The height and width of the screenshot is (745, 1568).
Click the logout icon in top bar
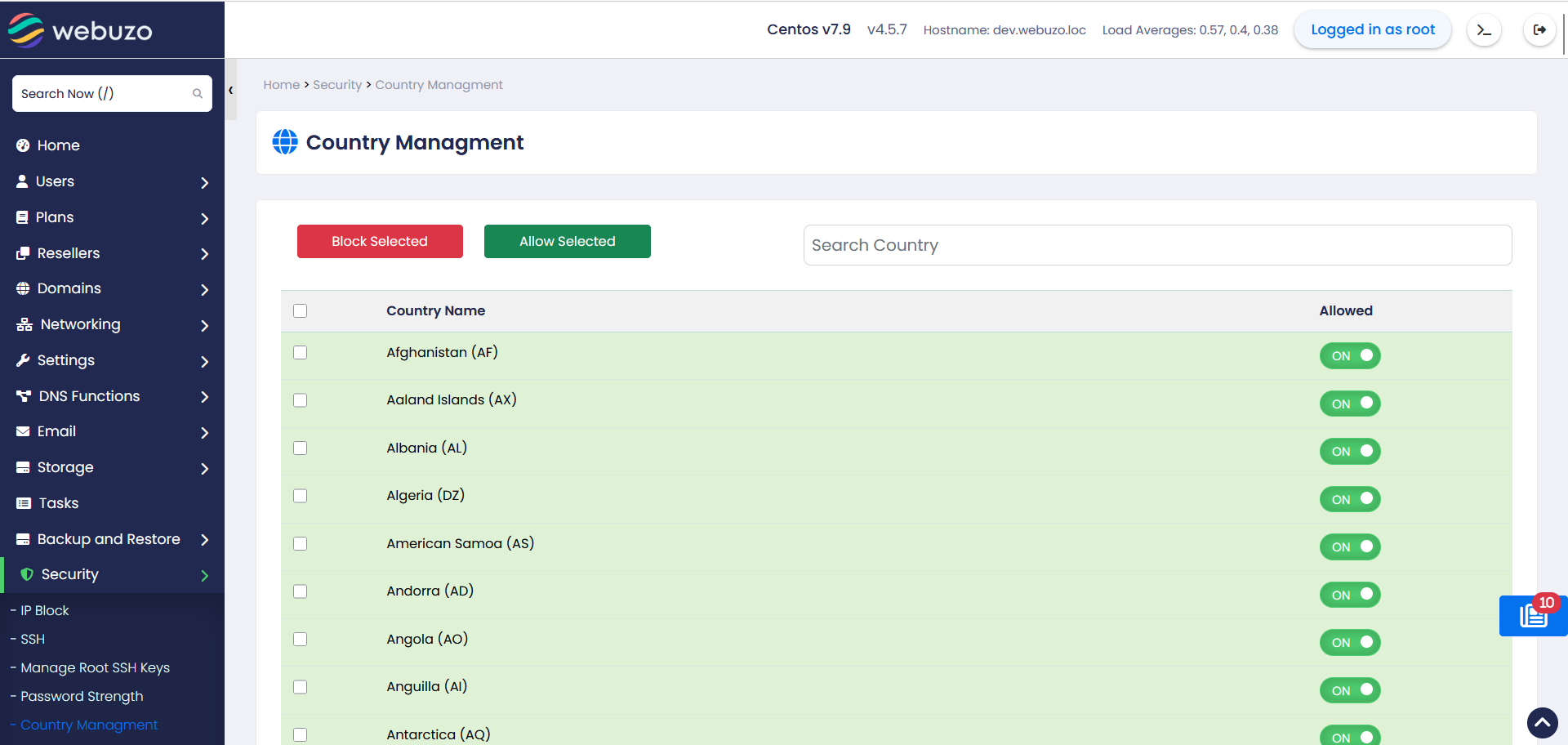tap(1539, 30)
